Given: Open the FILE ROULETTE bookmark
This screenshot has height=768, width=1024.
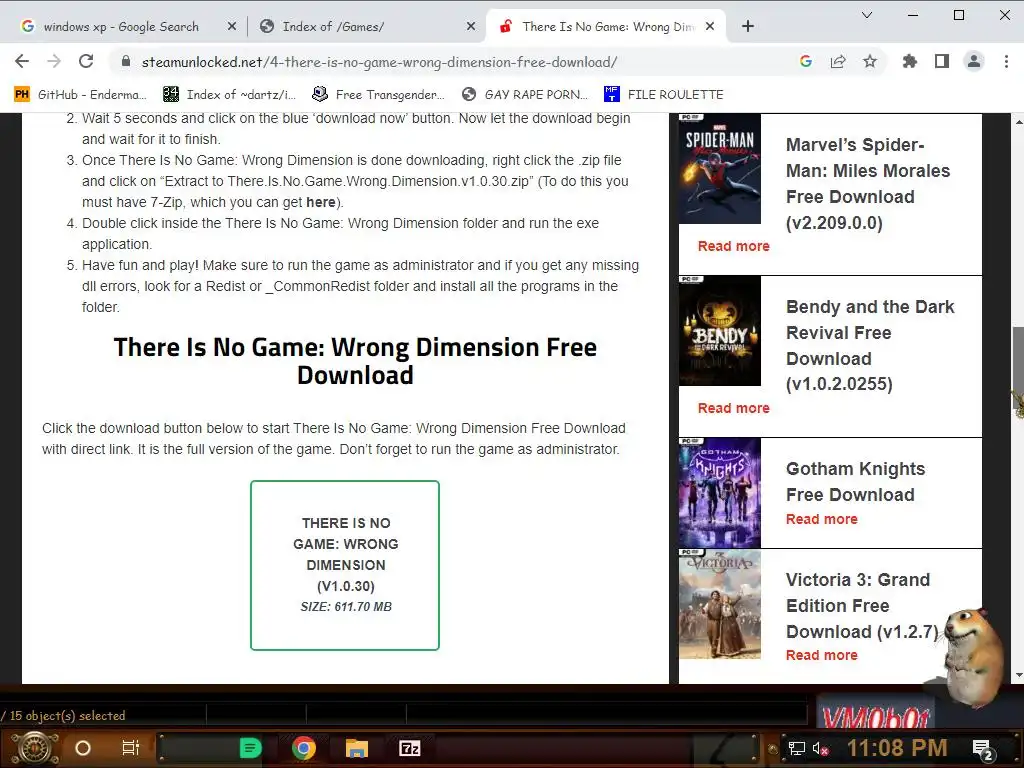Looking at the screenshot, I should point(664,94).
